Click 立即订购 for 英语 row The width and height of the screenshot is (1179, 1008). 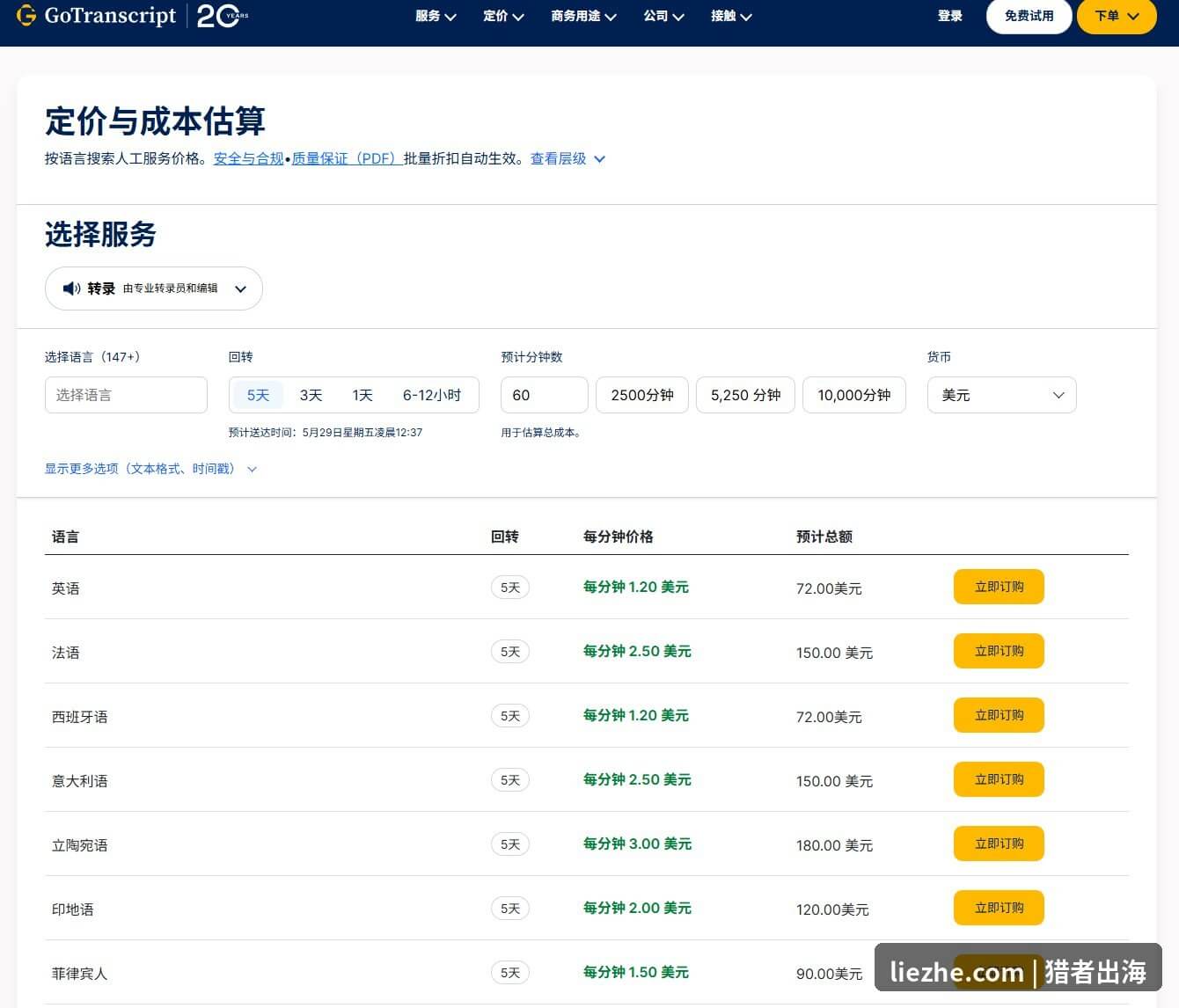[x=999, y=587]
